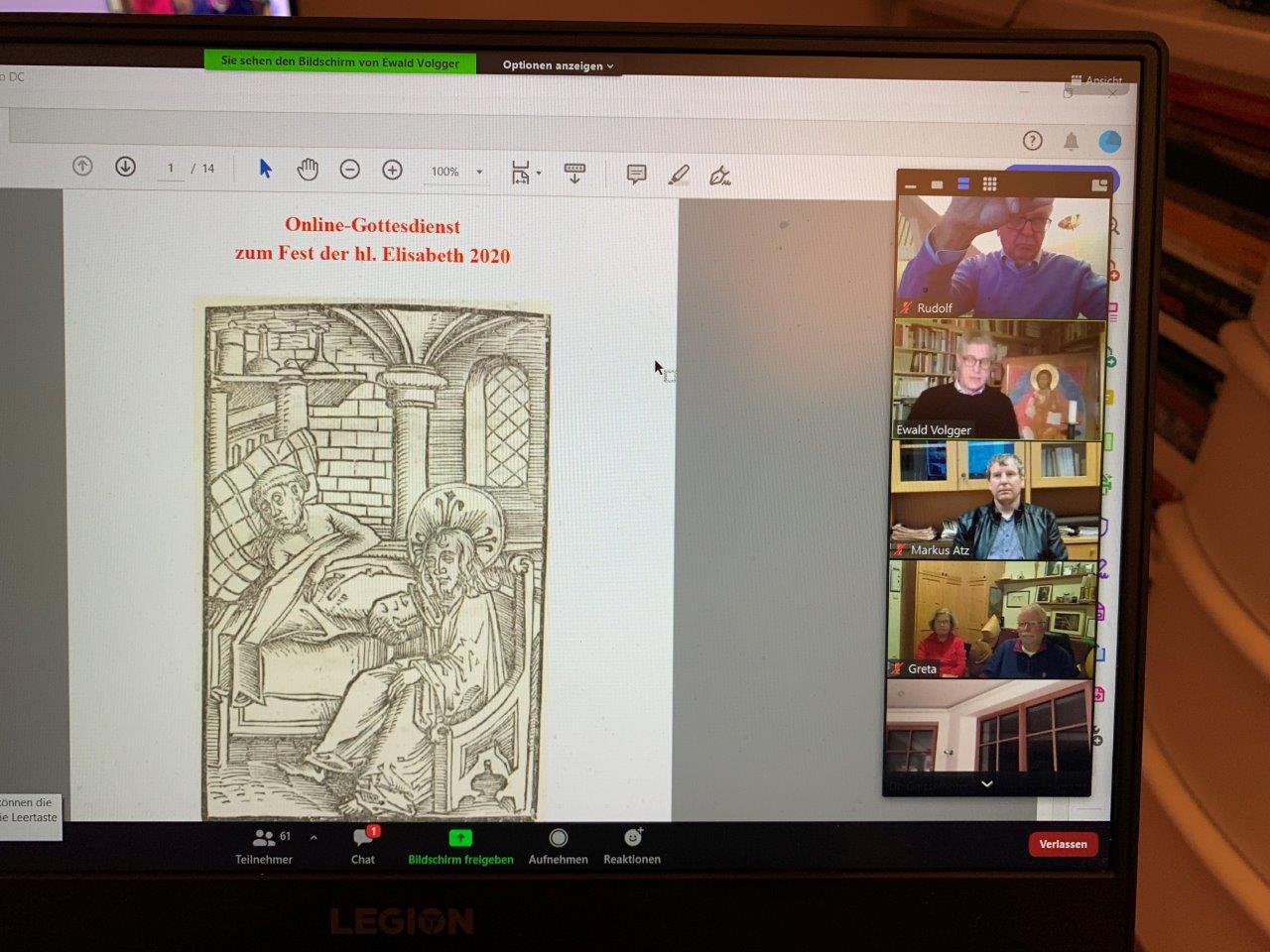
Task: Select the highlighter pen tool
Action: click(679, 176)
